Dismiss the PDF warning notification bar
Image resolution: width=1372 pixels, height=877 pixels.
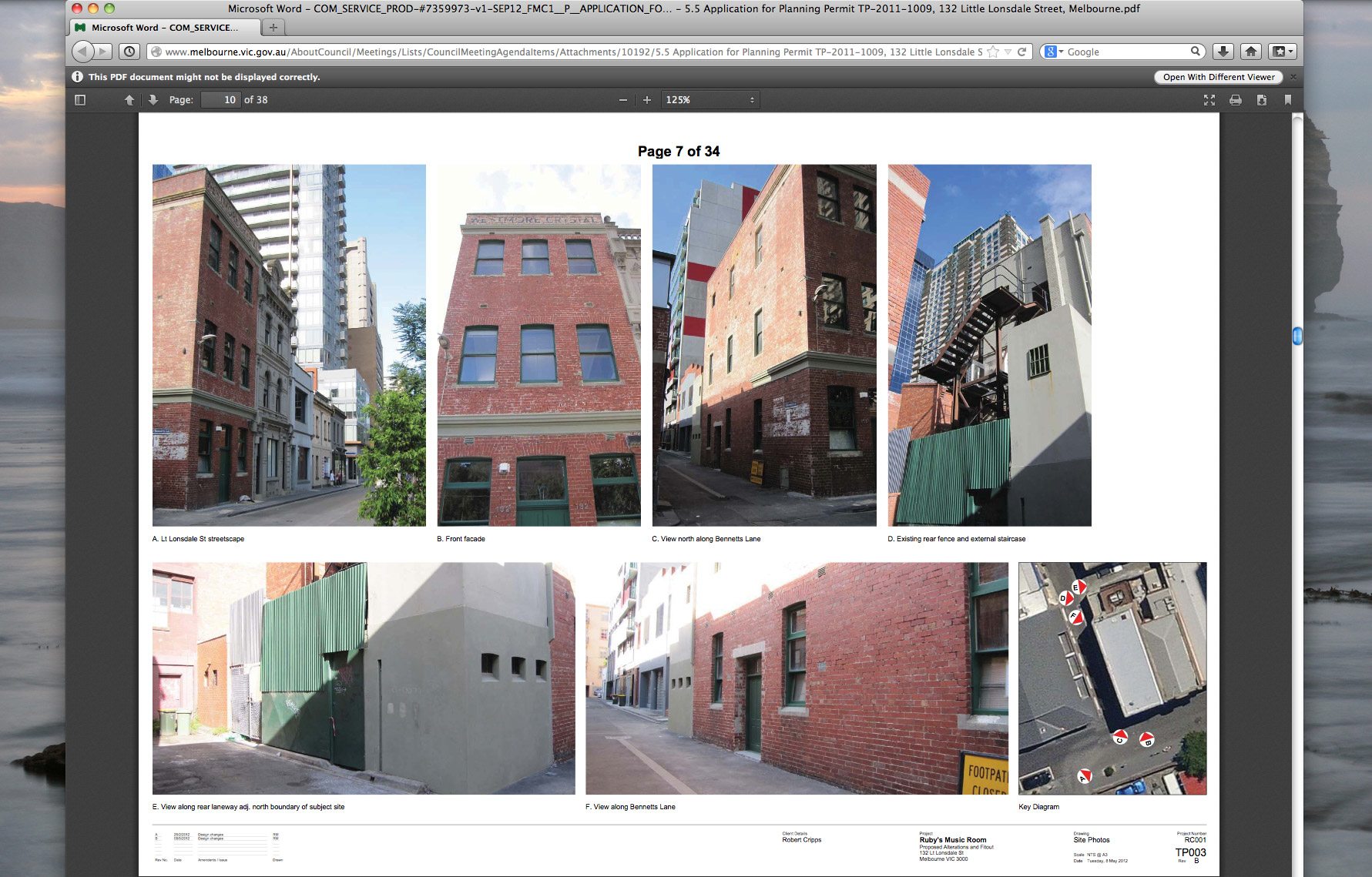(x=1293, y=77)
